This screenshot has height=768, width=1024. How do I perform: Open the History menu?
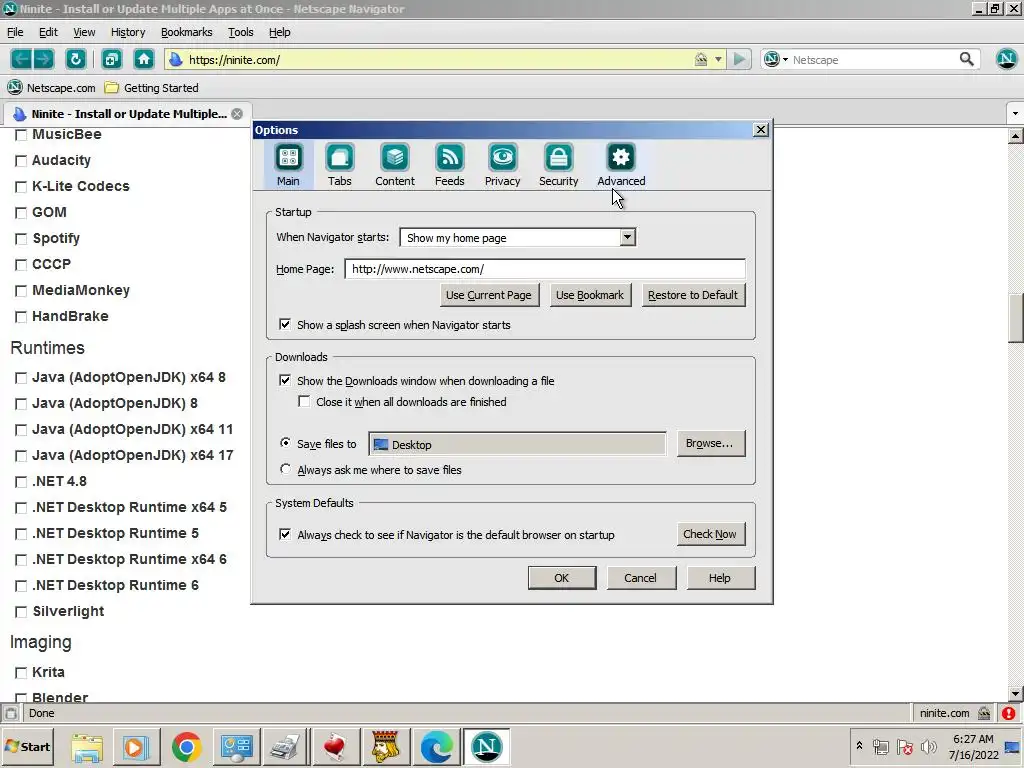pos(128,32)
